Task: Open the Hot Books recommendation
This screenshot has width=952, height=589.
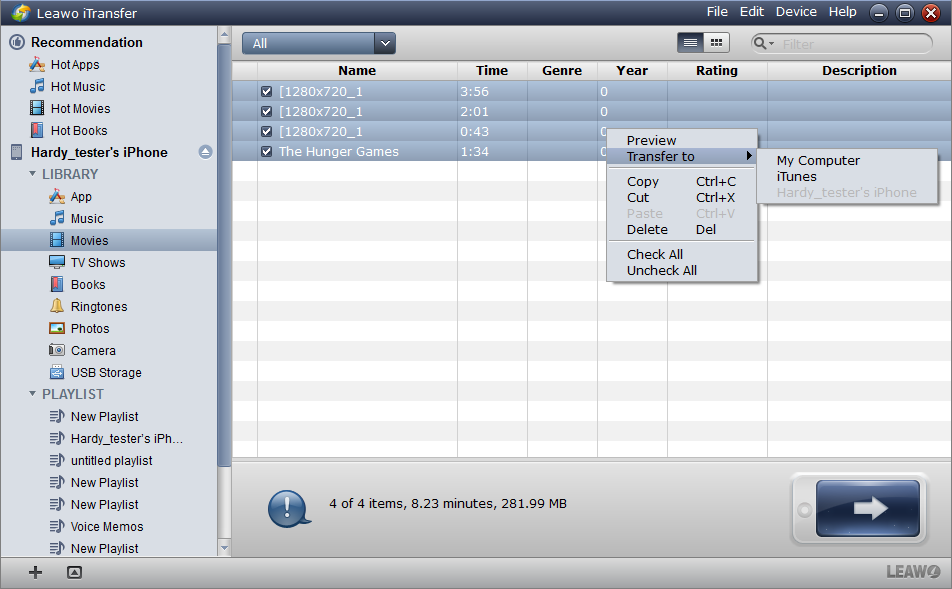Action: click(x=69, y=130)
